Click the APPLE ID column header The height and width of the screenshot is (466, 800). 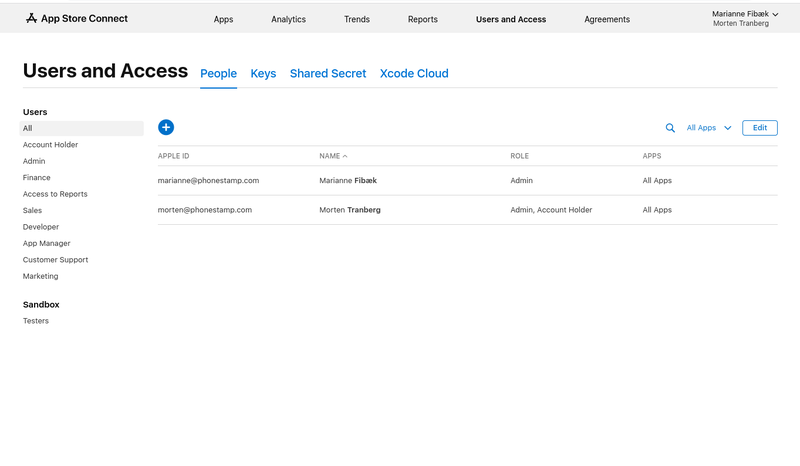[173, 156]
